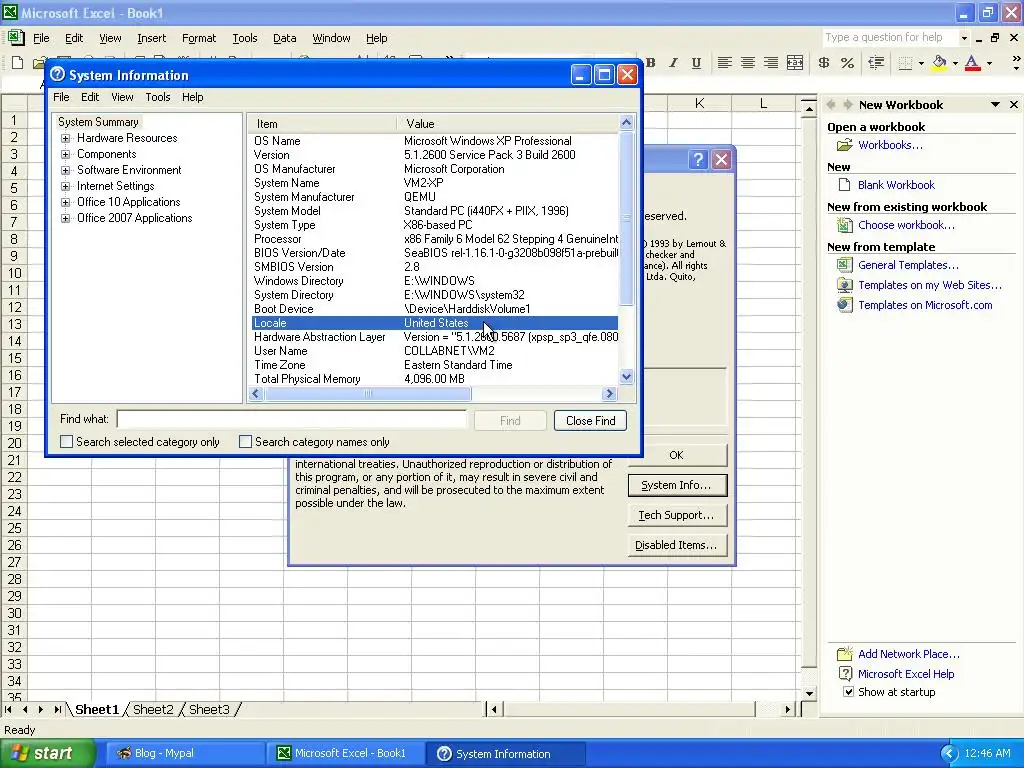1024x768 pixels.
Task: Open Excel's Data menu
Action: (x=284, y=38)
